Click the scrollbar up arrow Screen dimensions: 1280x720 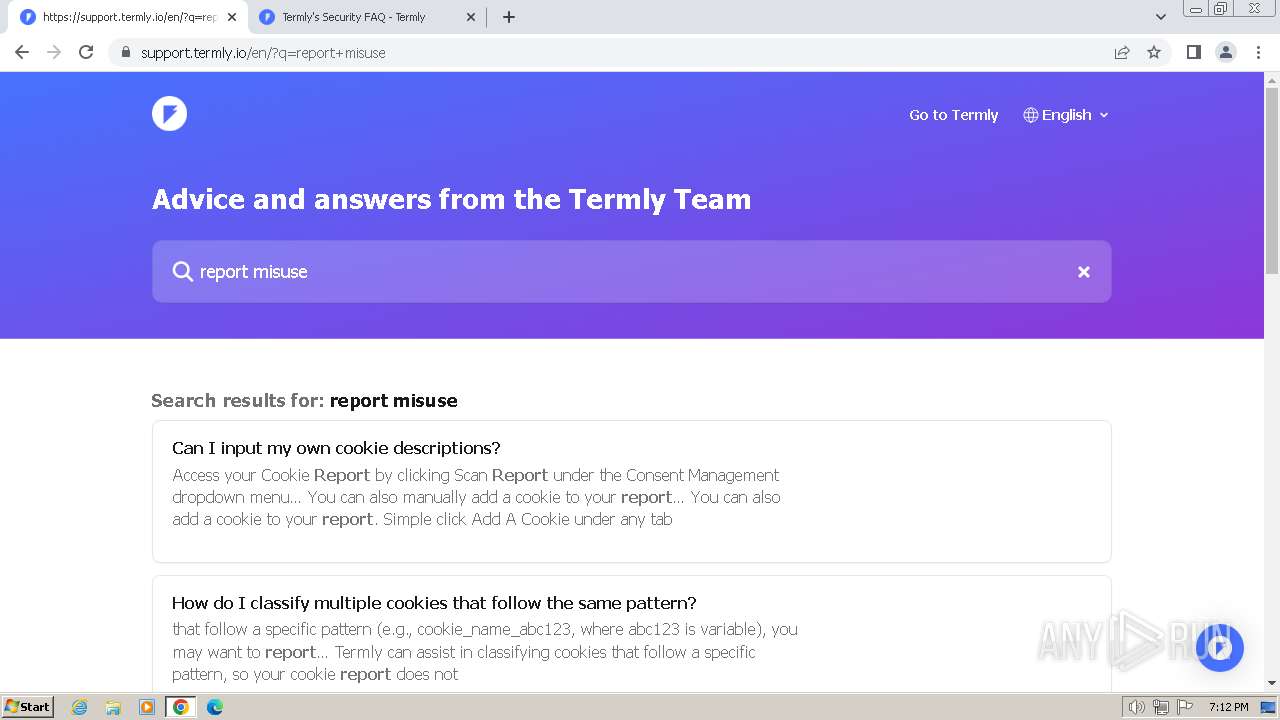(1272, 80)
